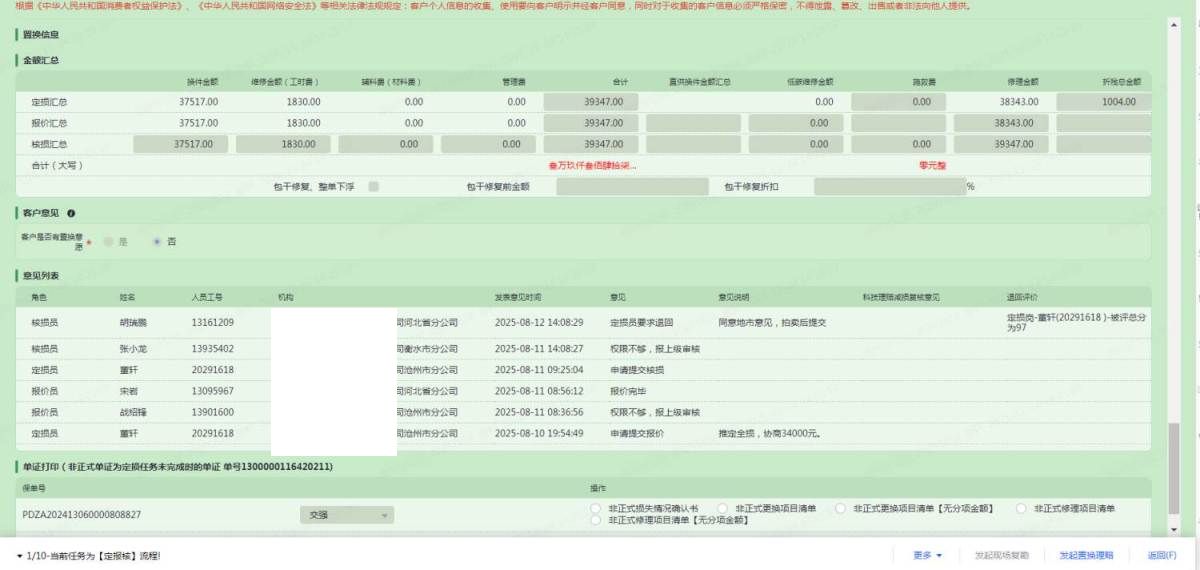
Task: Tick the 包干修复、整单下浮 checkbox
Action: click(x=373, y=186)
